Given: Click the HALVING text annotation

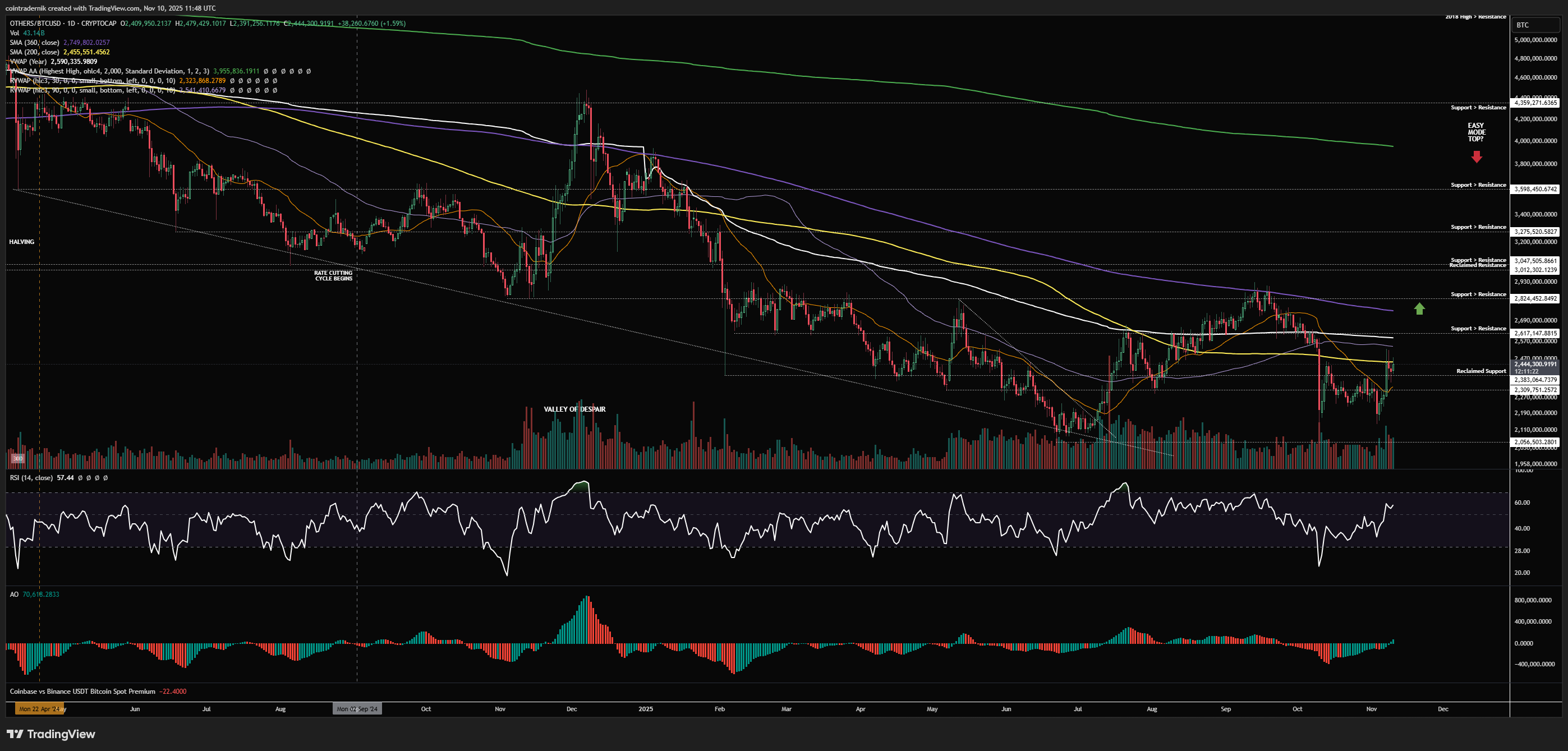Looking at the screenshot, I should 21,242.
